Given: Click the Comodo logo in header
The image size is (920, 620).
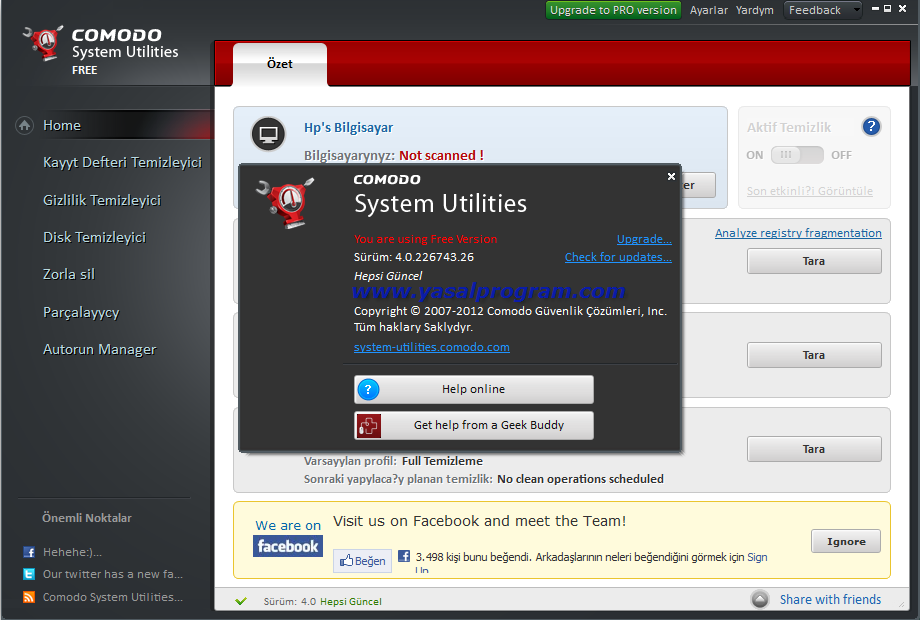Looking at the screenshot, I should click(44, 42).
